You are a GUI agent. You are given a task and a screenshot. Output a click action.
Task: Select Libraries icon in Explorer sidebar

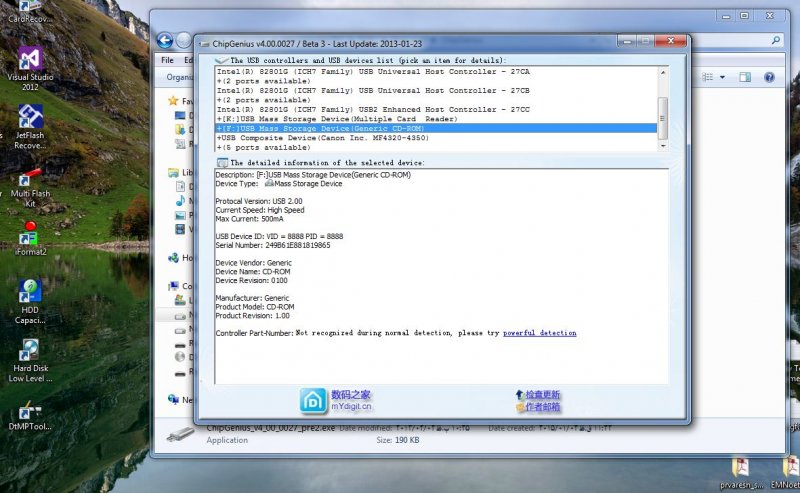click(174, 172)
